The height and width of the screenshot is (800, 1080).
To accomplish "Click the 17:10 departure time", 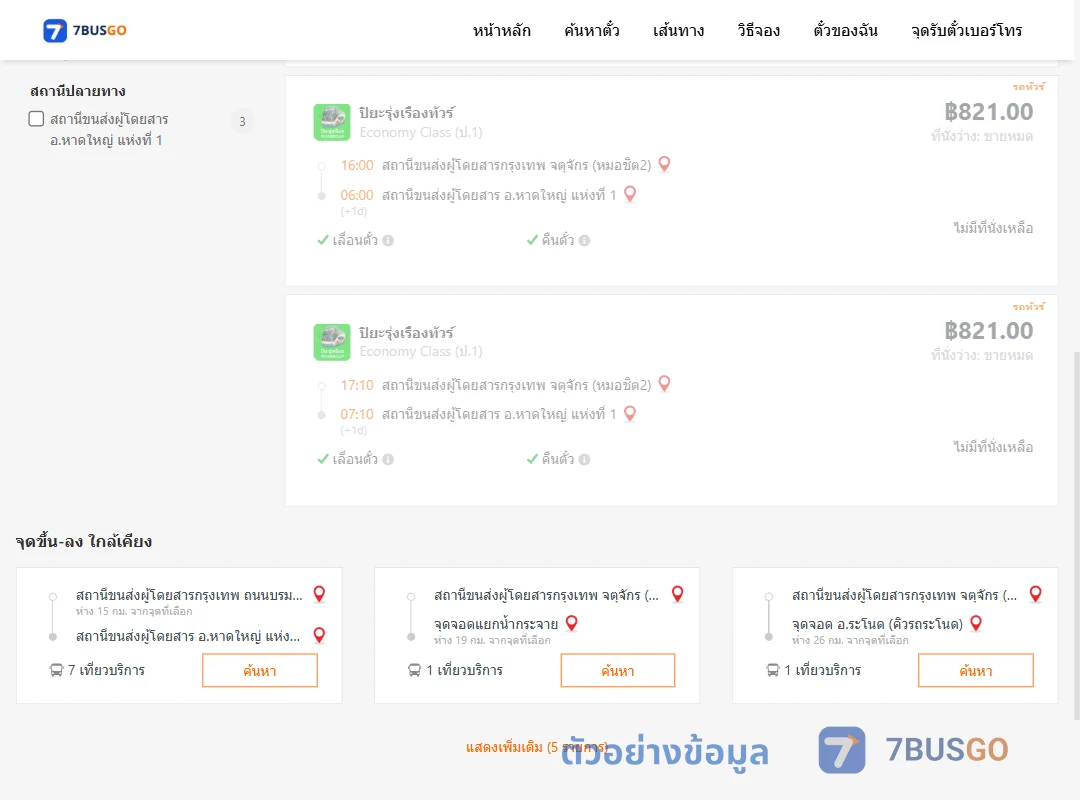I will tap(357, 385).
